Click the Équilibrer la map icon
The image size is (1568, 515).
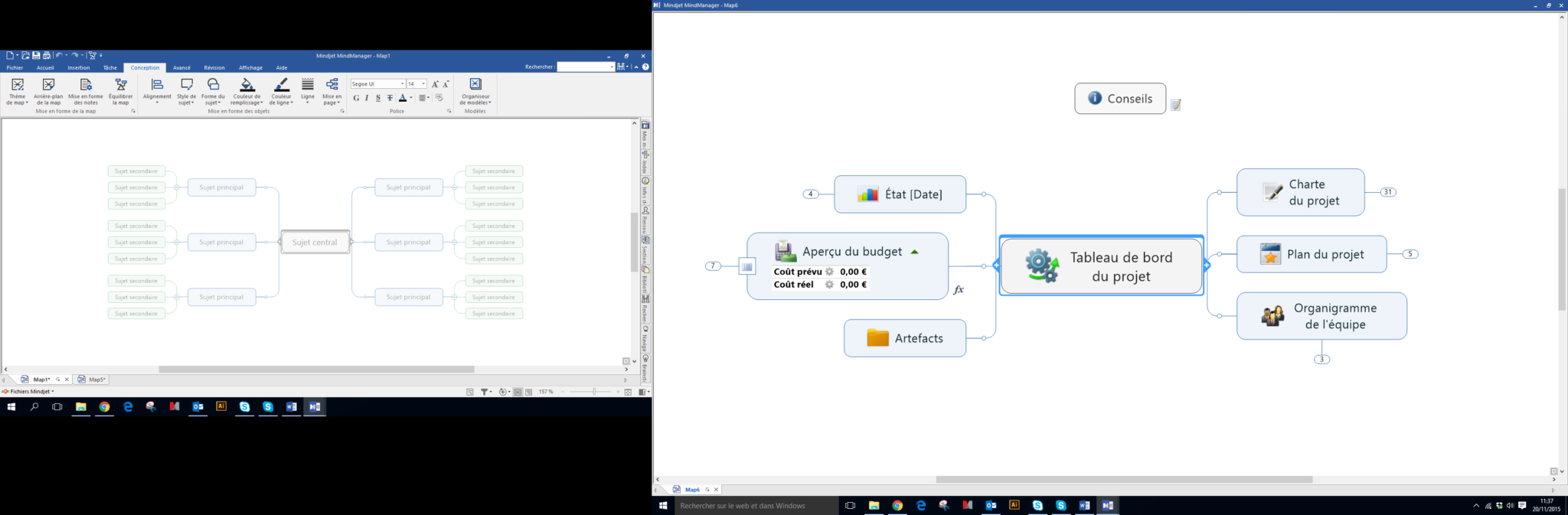pos(120,86)
